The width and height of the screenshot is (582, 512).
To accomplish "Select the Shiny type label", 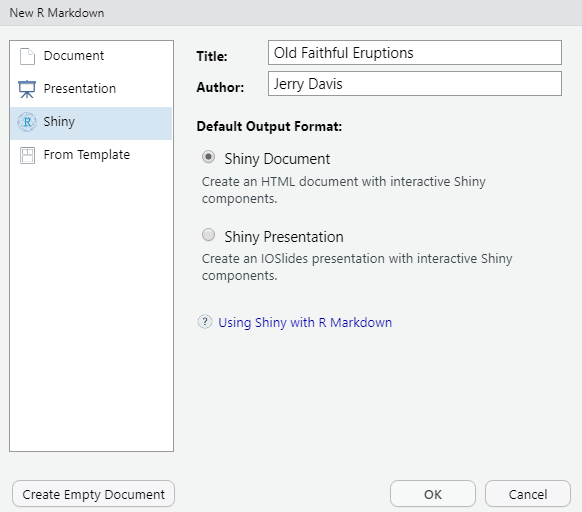I will pyautogui.click(x=59, y=122).
